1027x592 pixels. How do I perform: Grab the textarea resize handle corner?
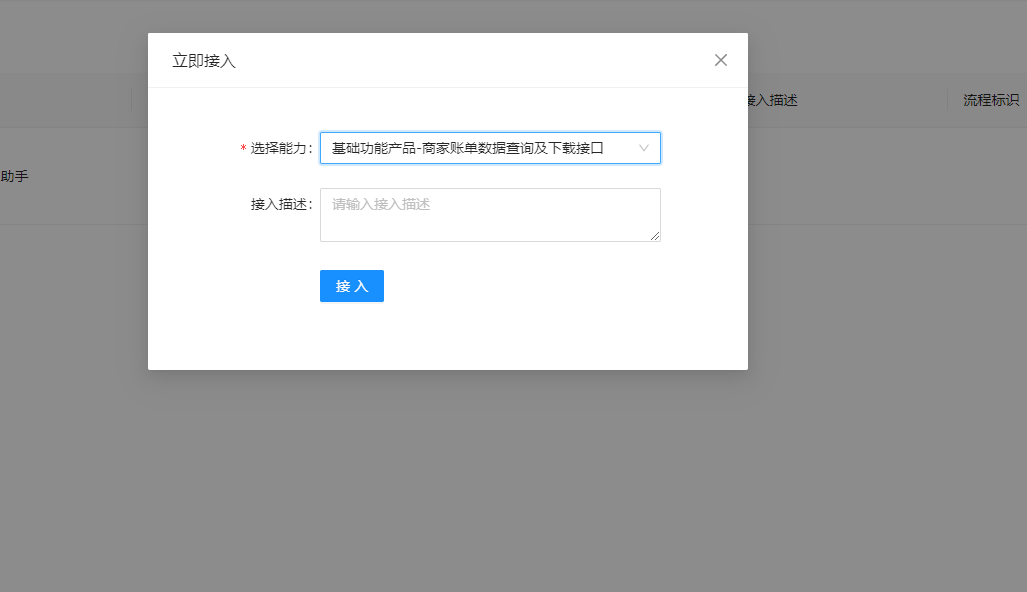tap(656, 237)
